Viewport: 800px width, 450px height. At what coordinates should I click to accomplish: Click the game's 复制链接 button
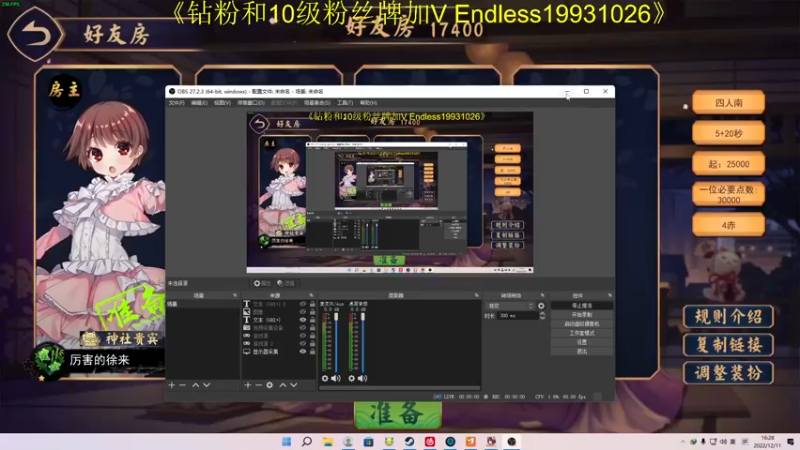(728, 345)
